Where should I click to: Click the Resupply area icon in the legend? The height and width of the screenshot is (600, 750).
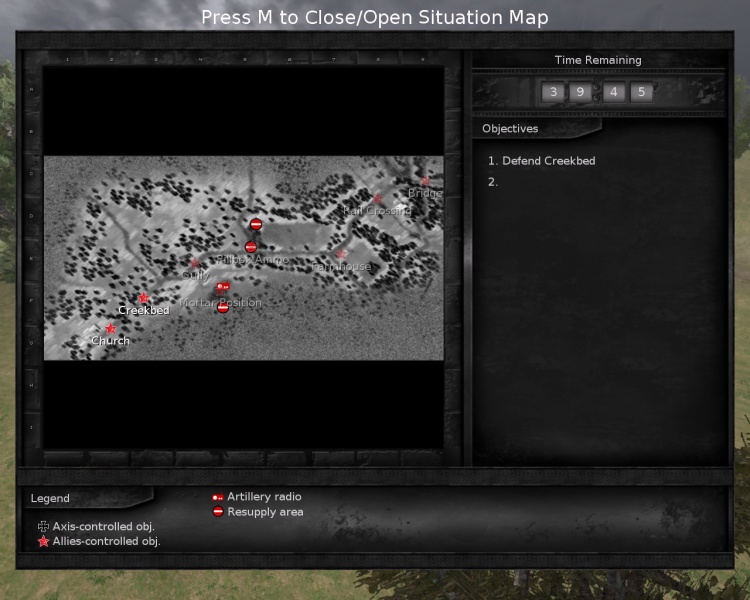(218, 511)
